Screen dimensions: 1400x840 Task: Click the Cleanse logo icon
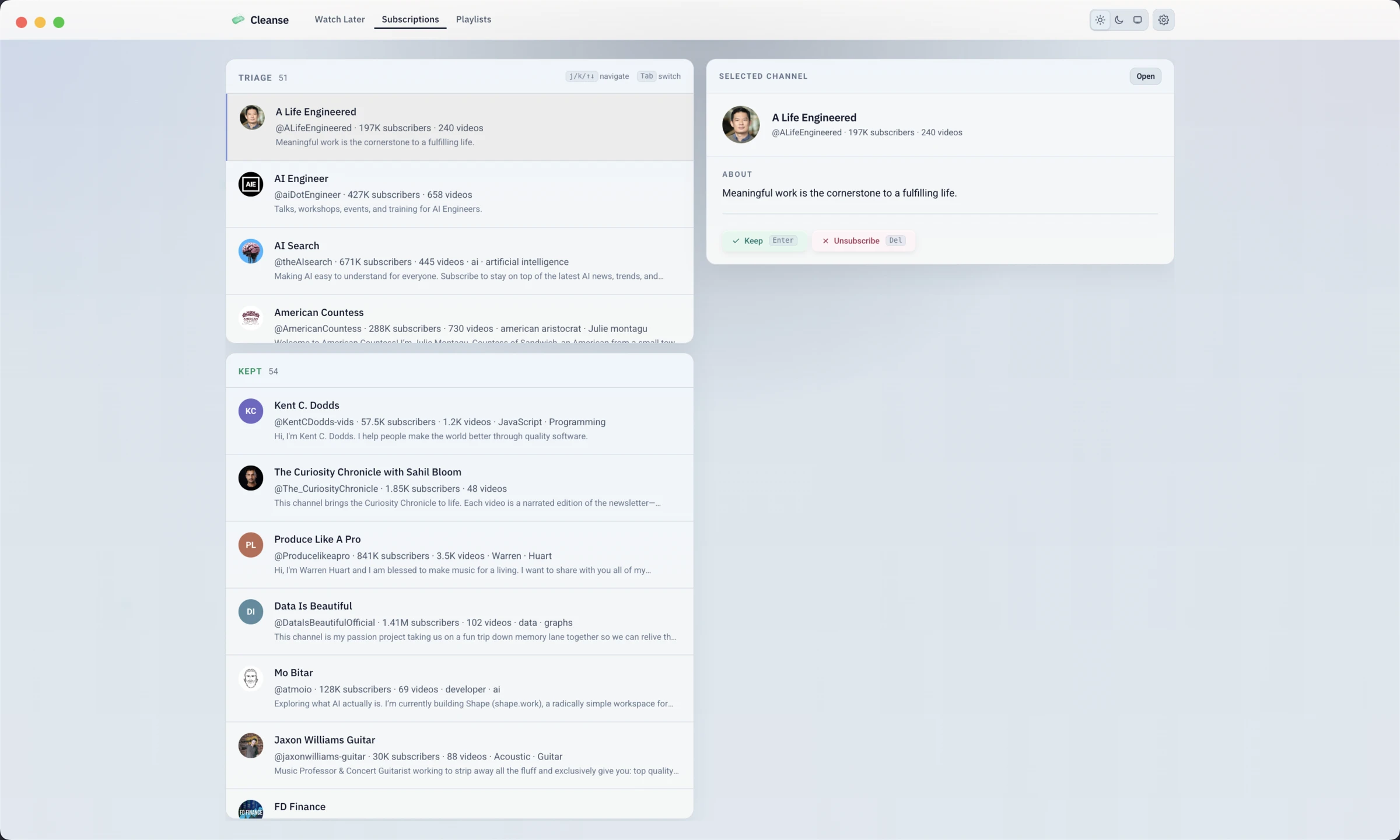click(x=238, y=20)
